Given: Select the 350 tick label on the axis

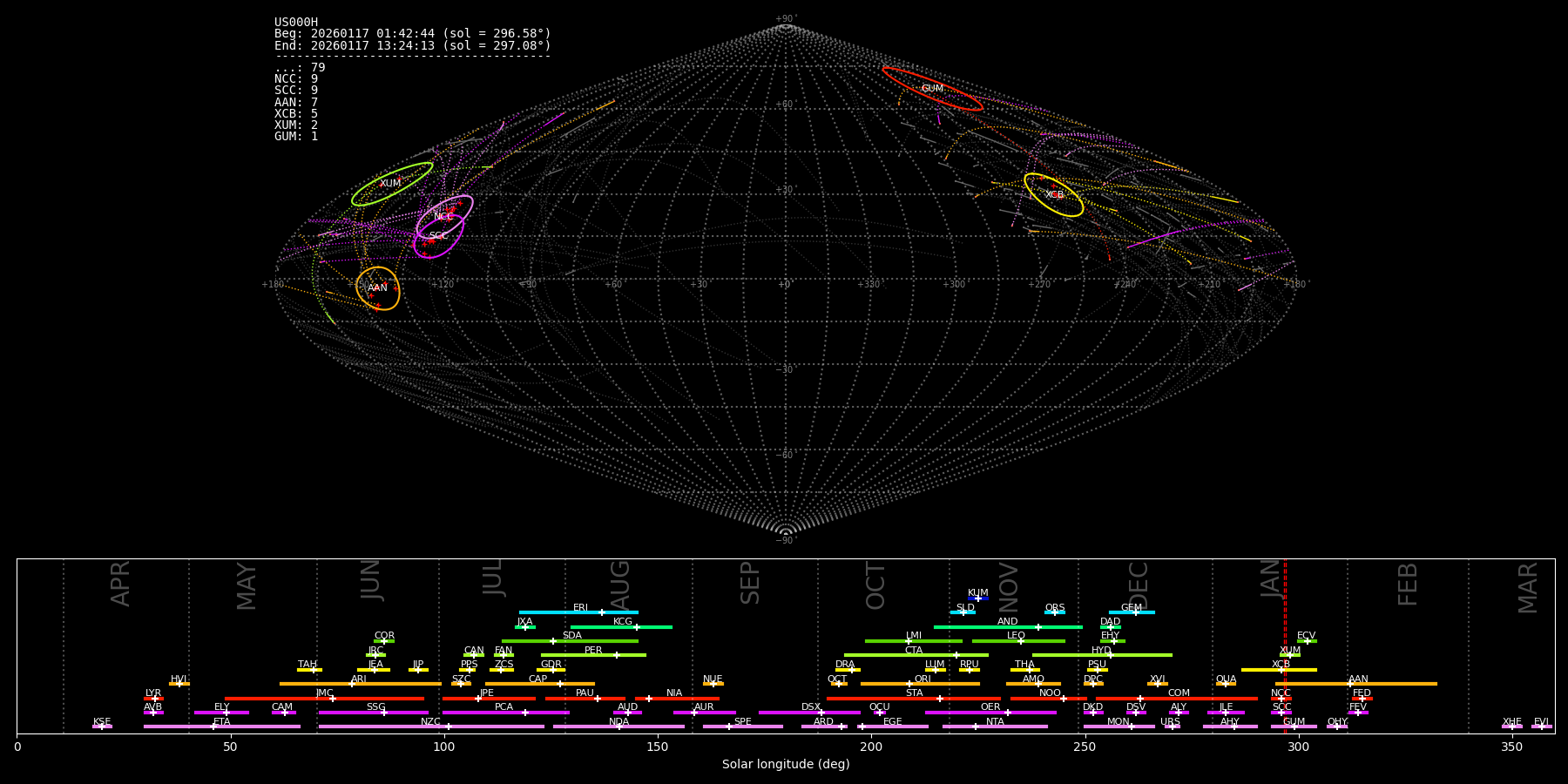Looking at the screenshot, I should coord(1511,747).
